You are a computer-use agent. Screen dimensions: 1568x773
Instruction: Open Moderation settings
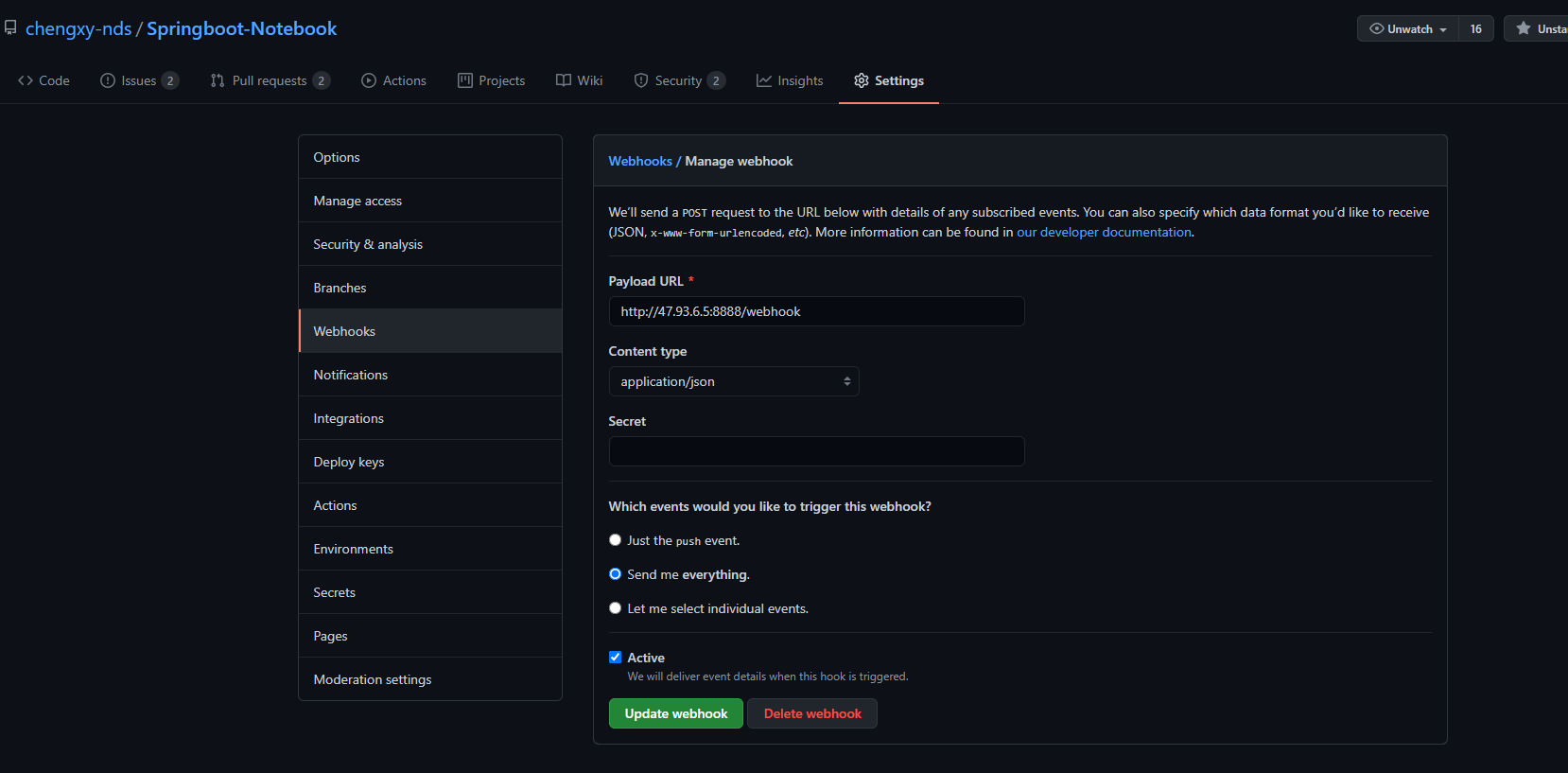tap(430, 679)
